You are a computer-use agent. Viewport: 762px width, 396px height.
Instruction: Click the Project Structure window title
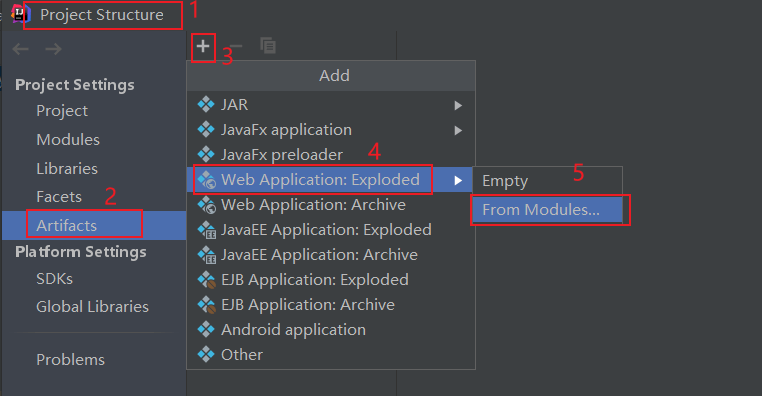tap(102, 15)
